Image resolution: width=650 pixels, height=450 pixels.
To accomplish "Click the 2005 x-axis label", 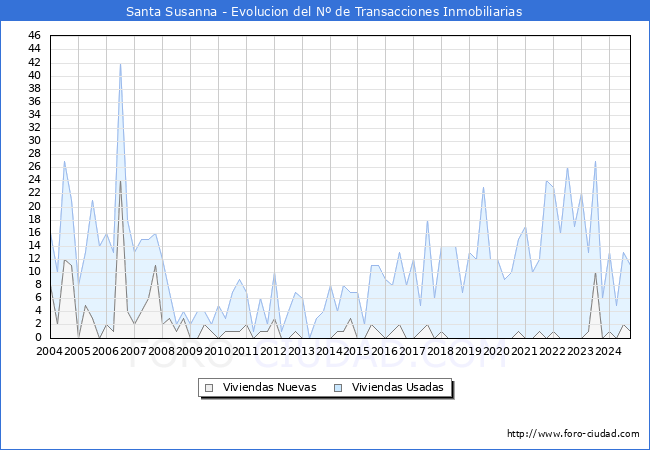I will pyautogui.click(x=78, y=351).
